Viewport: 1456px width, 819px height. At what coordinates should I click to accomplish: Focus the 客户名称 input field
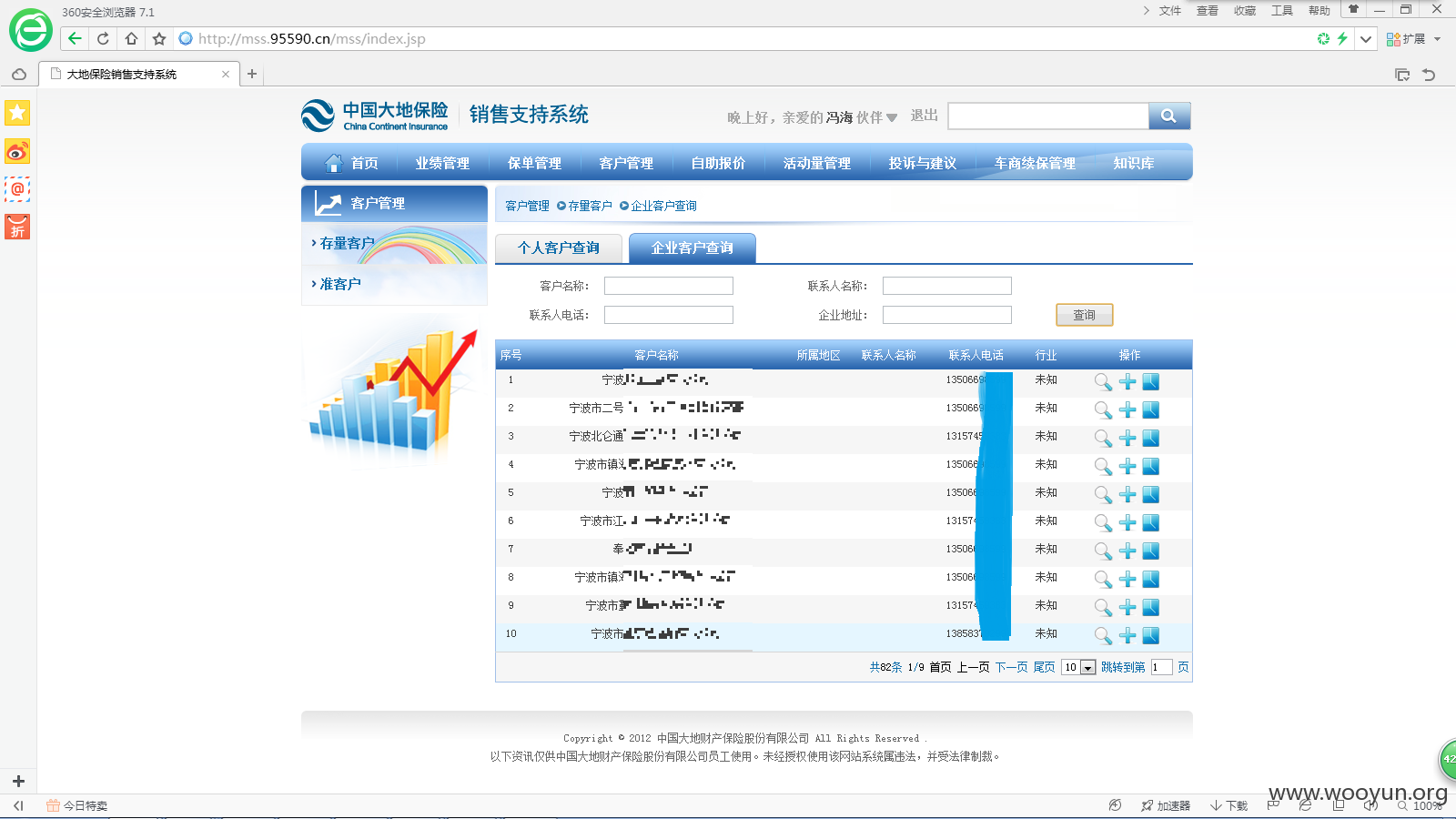[669, 286]
